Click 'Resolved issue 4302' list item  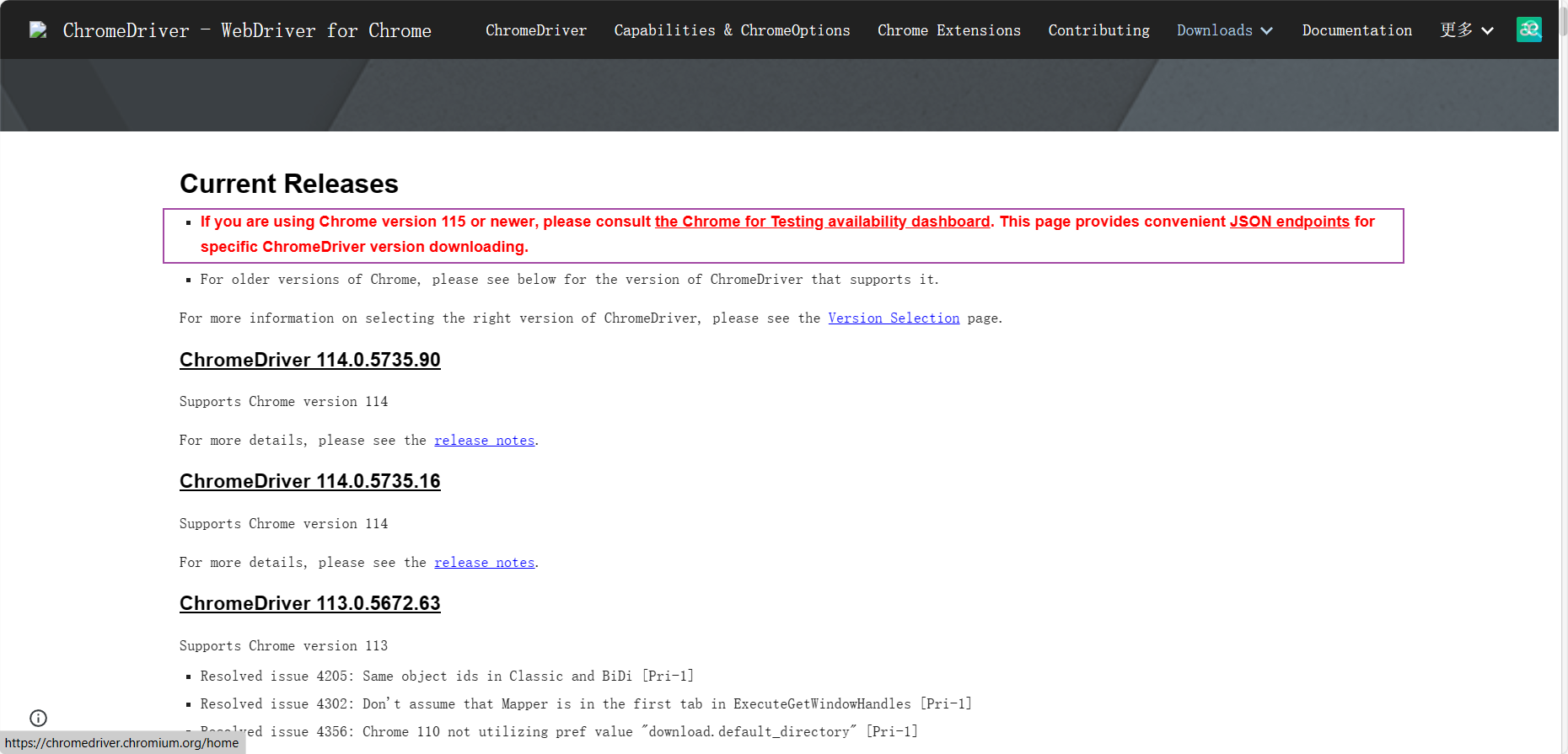click(586, 704)
